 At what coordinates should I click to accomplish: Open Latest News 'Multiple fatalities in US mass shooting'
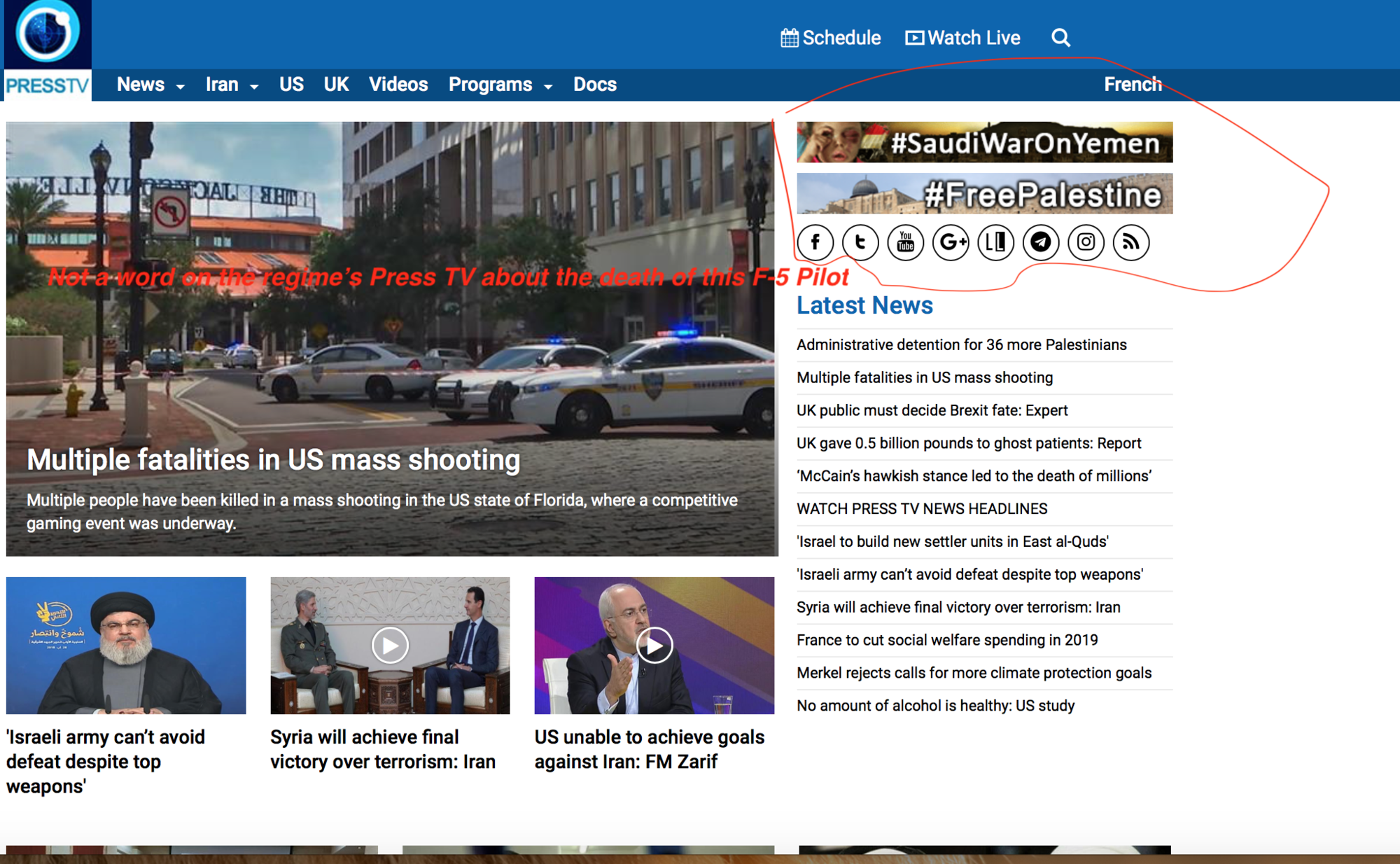point(924,378)
